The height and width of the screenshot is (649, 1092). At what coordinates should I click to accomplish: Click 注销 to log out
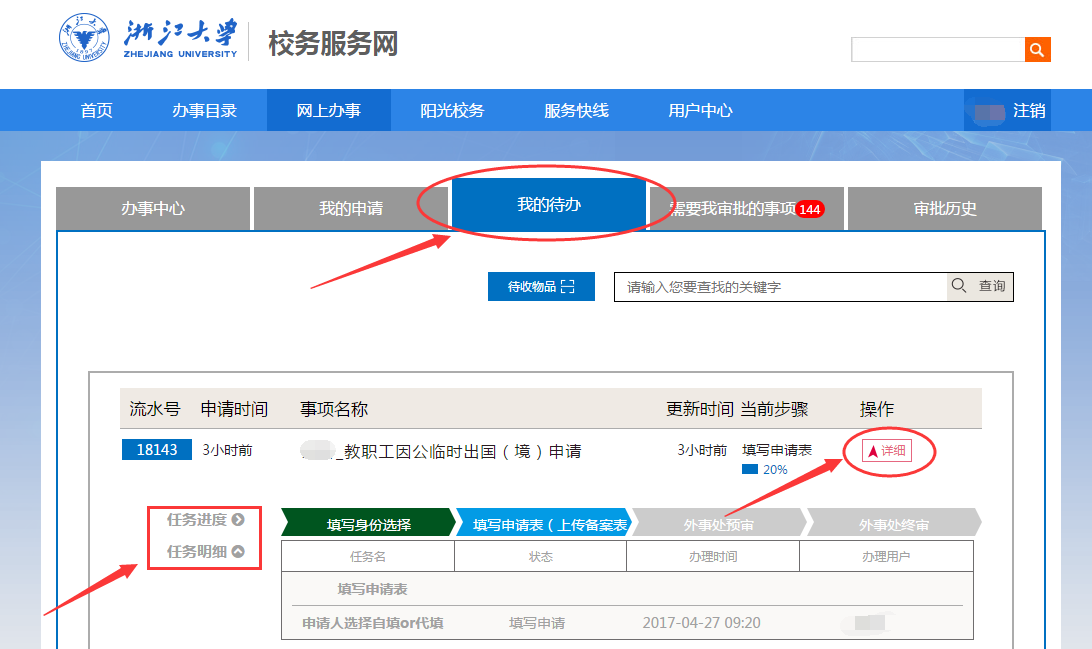tap(1029, 111)
